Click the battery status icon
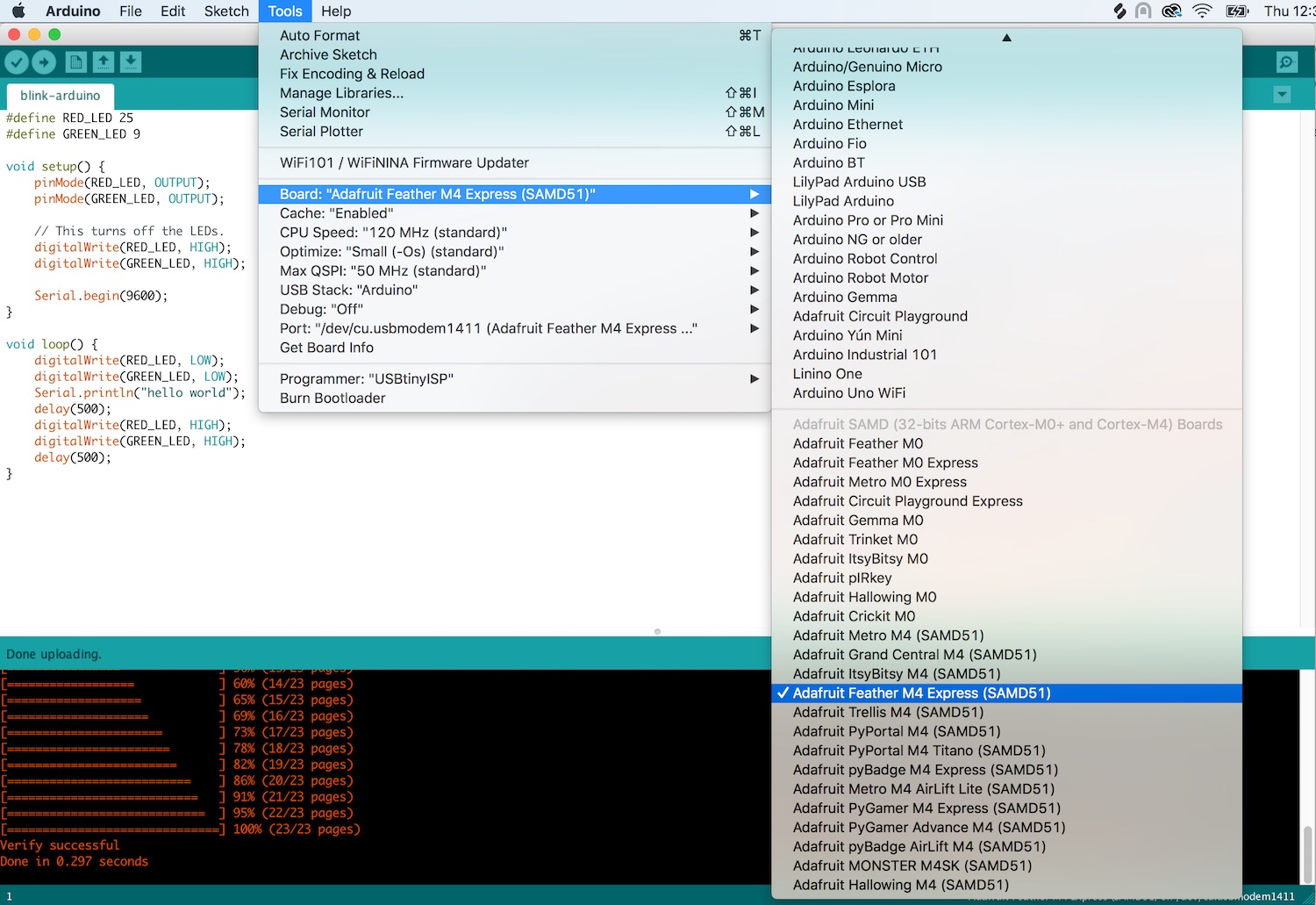 (1237, 11)
